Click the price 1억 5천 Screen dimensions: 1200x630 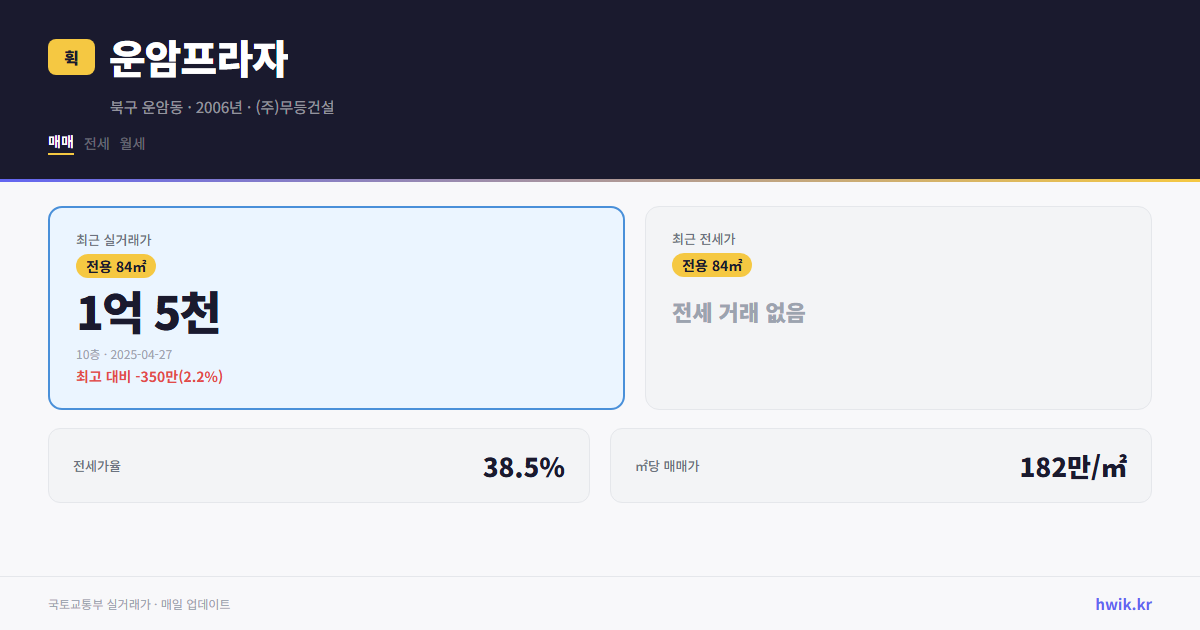(x=150, y=312)
